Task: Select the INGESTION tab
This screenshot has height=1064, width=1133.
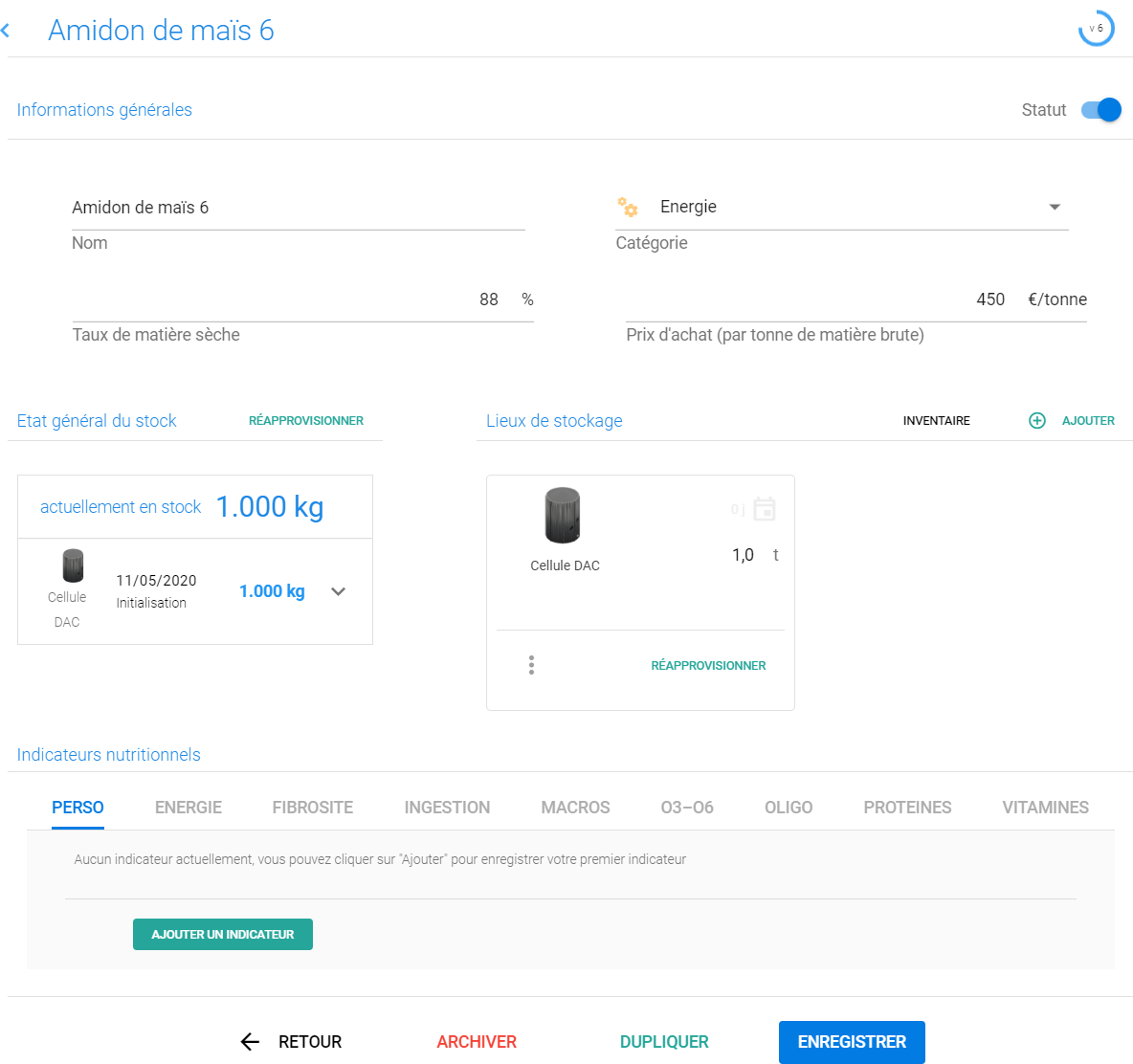Action: [447, 808]
